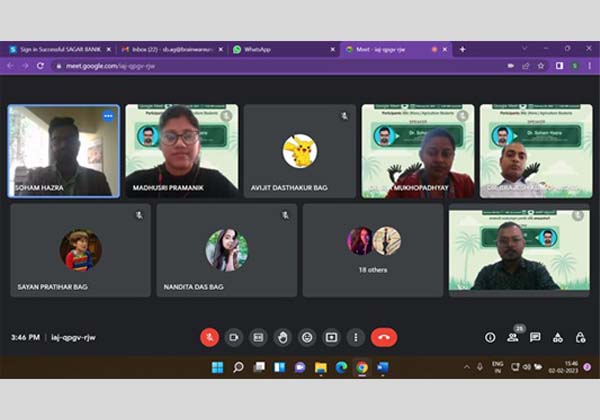
Task: Open the More options three-dot menu
Action: [x=355, y=337]
